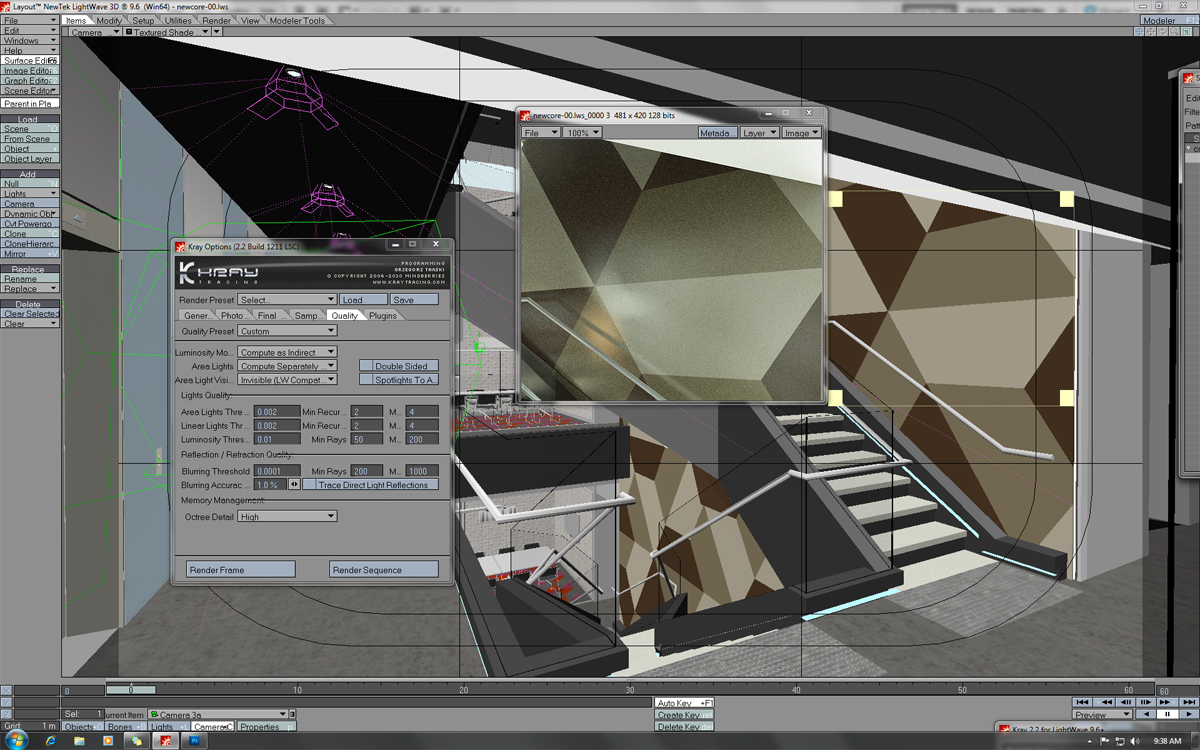Image resolution: width=1200 pixels, height=750 pixels.
Task: Toggle Trace Direct Light Reflections option
Action: [372, 485]
